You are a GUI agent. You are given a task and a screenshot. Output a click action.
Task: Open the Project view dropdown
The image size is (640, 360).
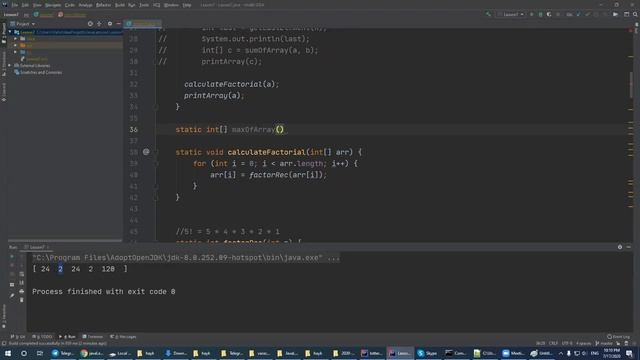coord(23,24)
